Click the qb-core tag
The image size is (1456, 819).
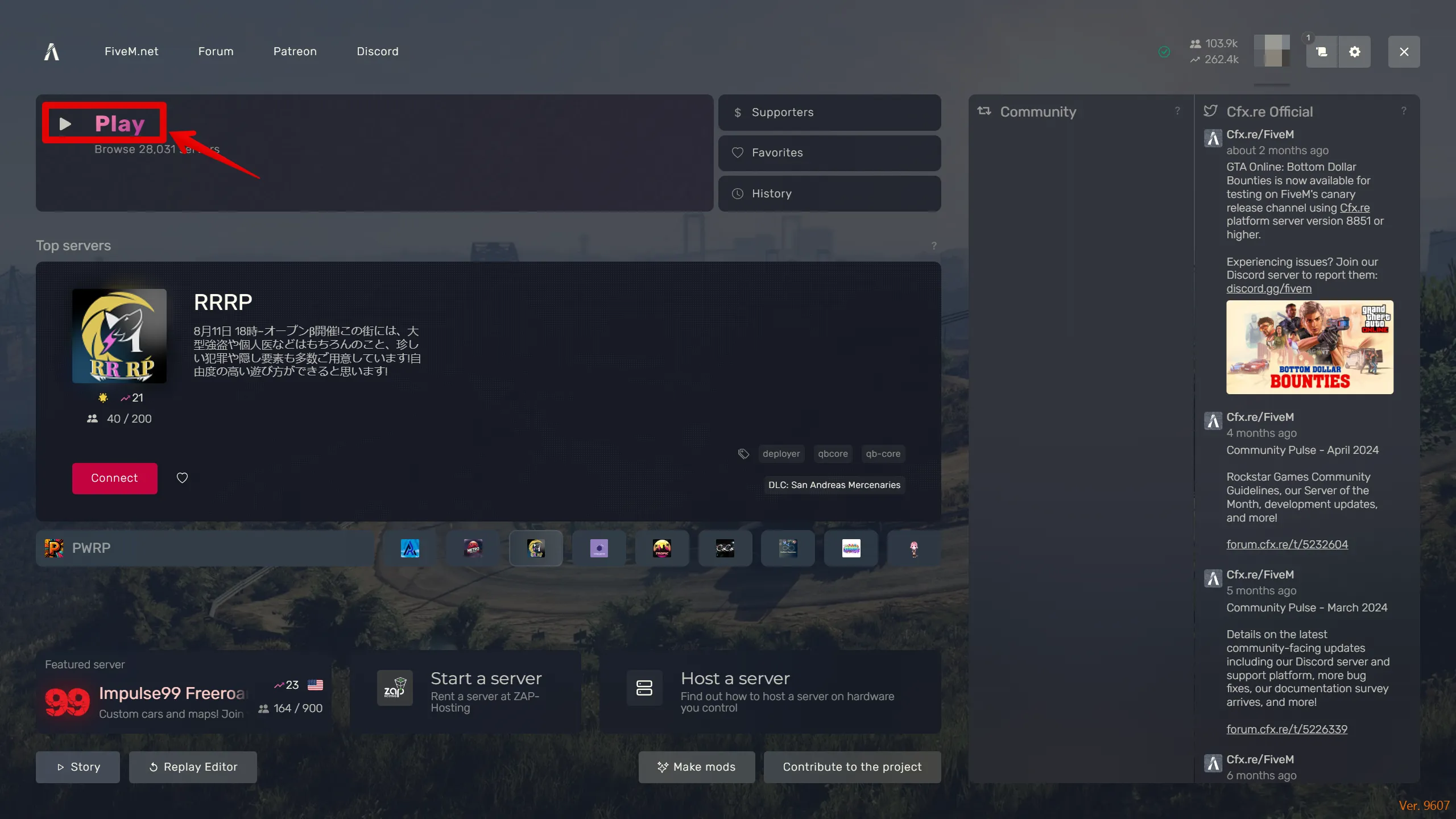click(883, 454)
